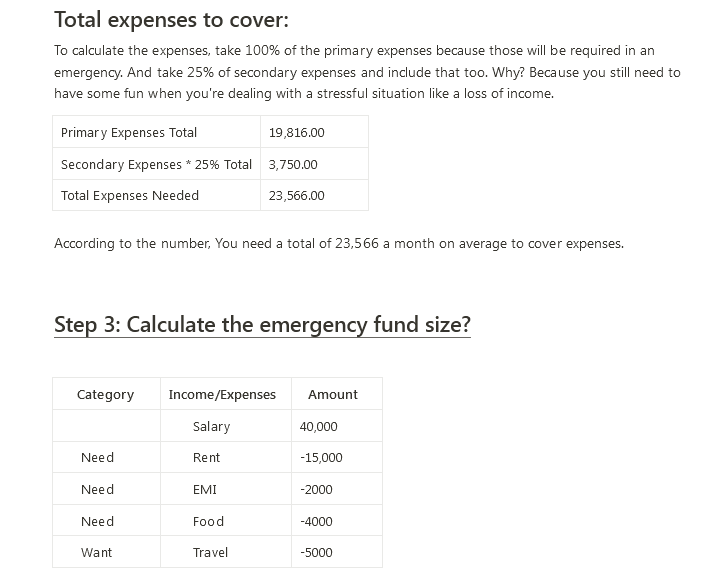
Task: Select the -4000 food amount cell
Action: [337, 521]
